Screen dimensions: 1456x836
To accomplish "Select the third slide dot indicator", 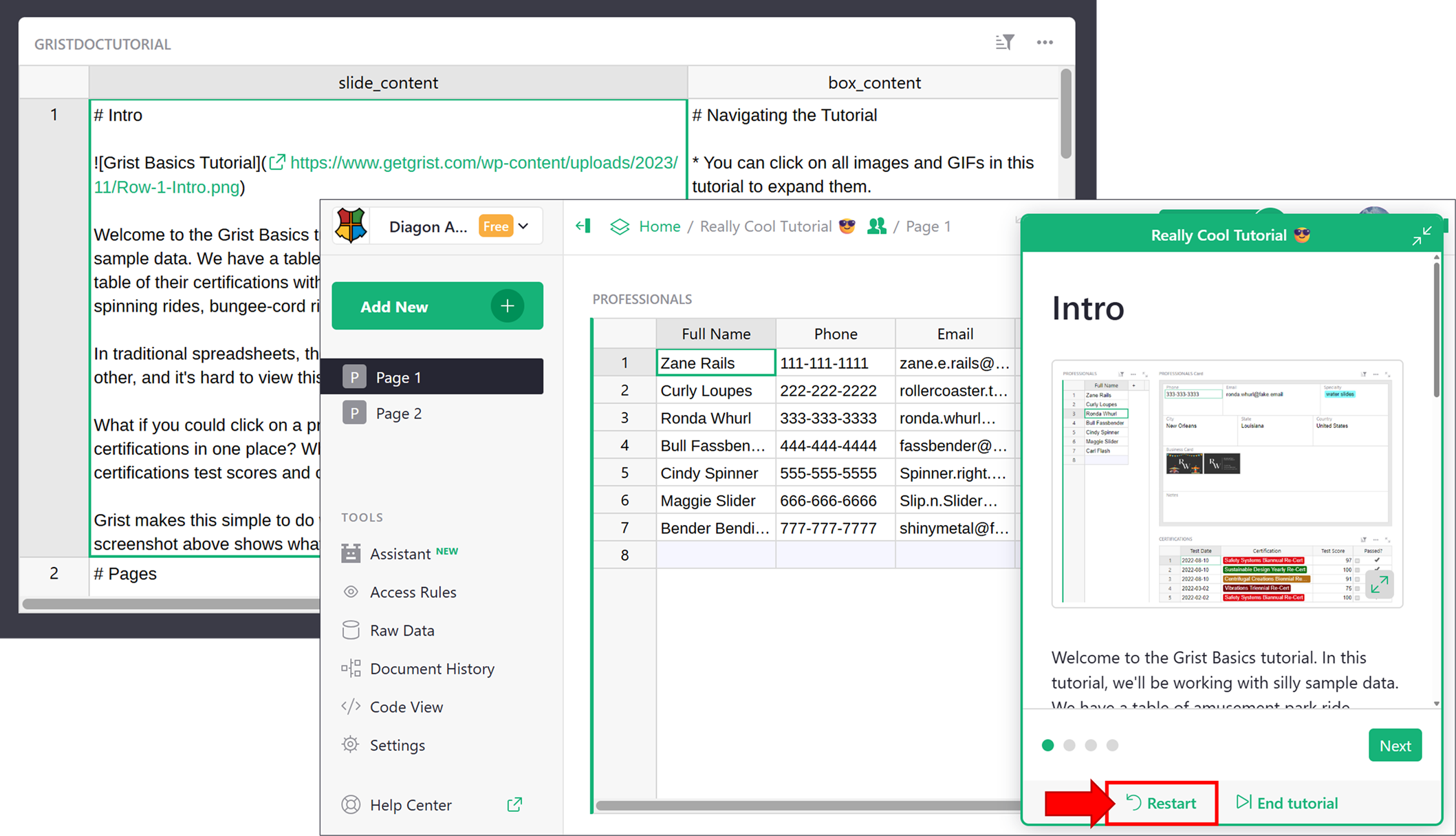I will coord(1091,745).
